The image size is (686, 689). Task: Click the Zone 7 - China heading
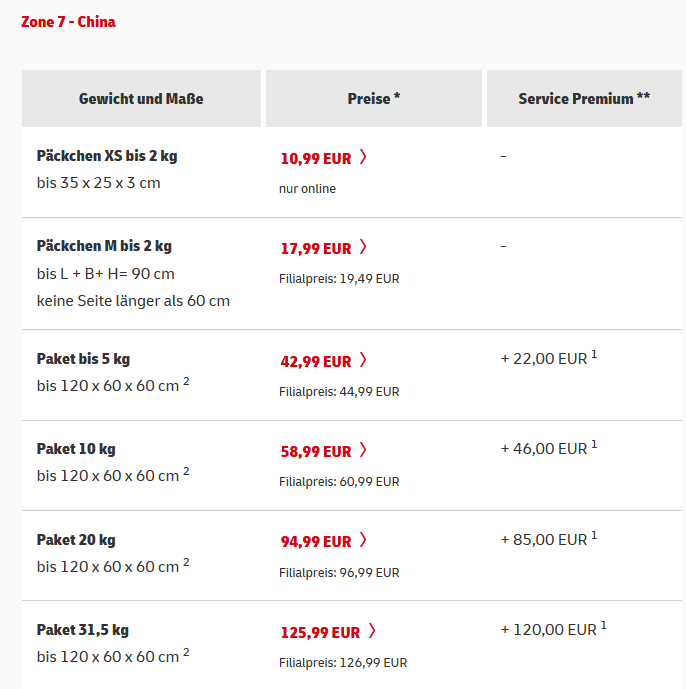click(68, 22)
